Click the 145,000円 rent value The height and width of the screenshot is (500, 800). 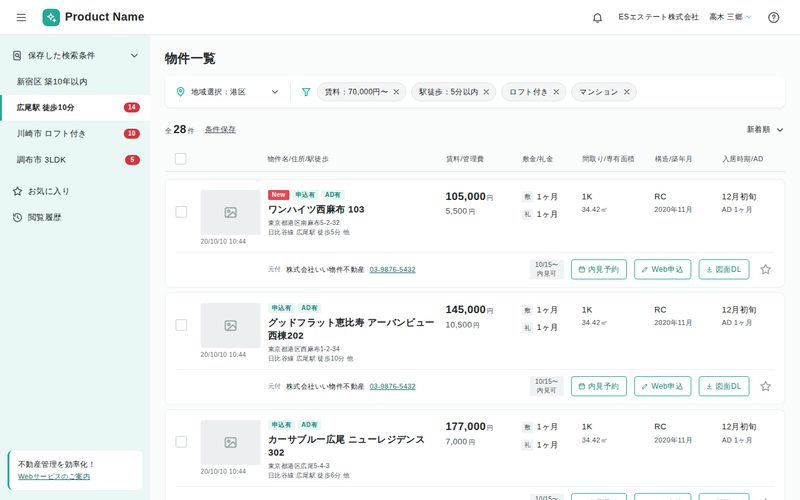[469, 310]
